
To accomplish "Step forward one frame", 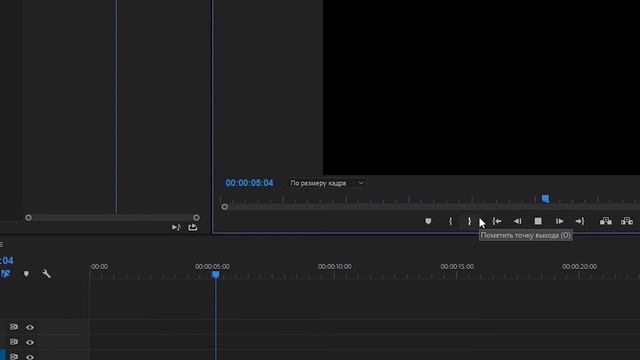I will click(559, 221).
